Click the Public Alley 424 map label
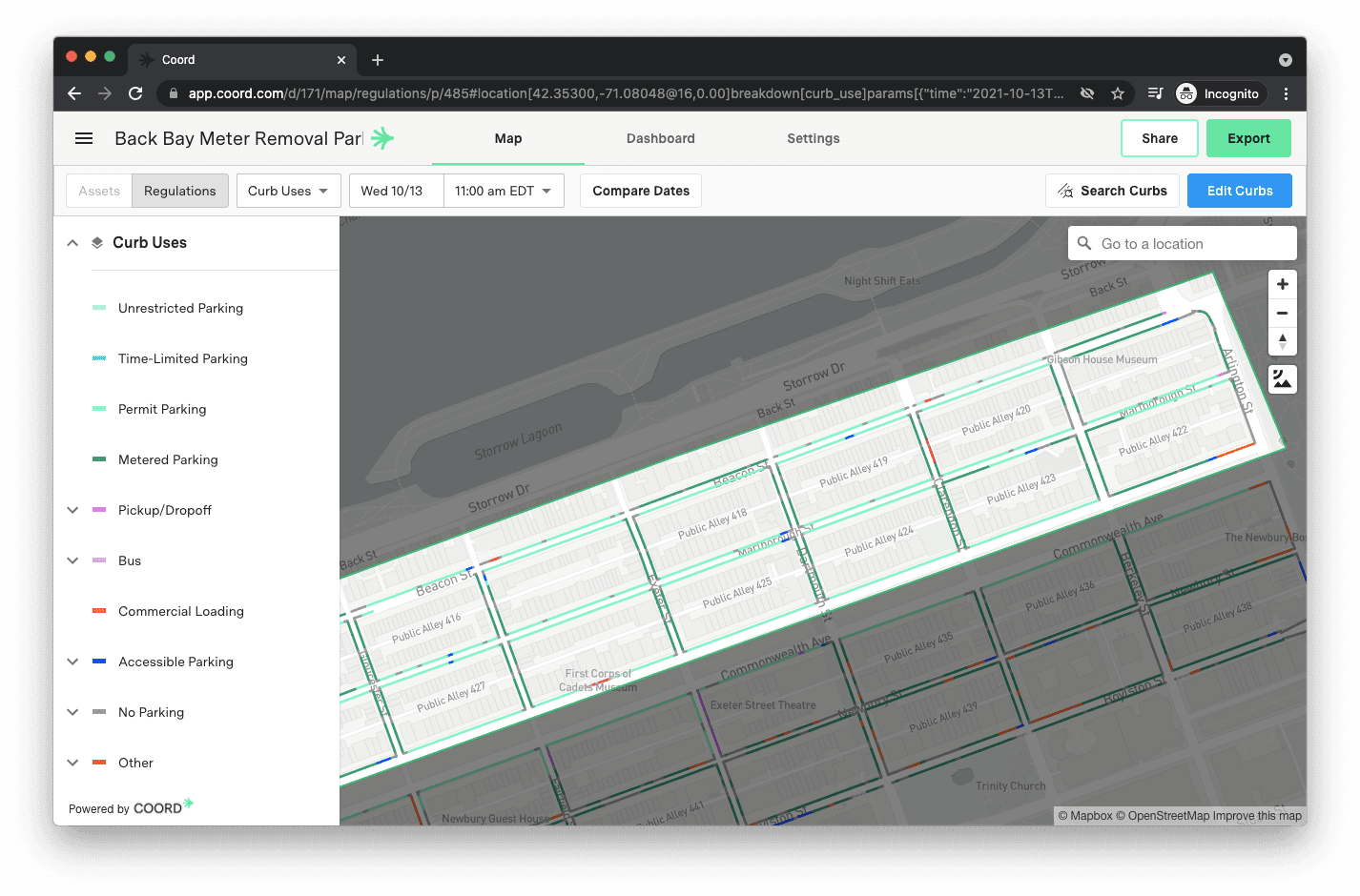 879,541
